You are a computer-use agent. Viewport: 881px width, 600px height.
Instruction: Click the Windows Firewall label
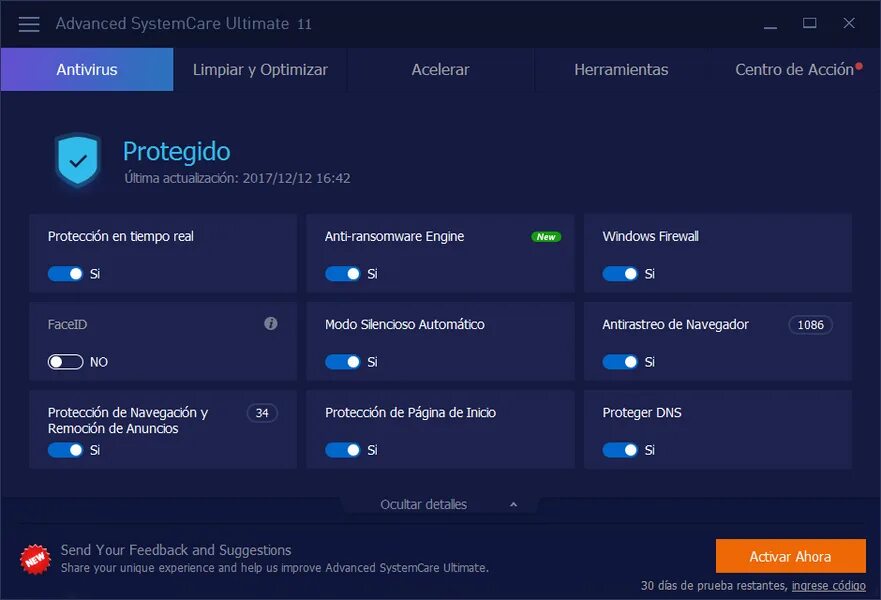(x=651, y=237)
